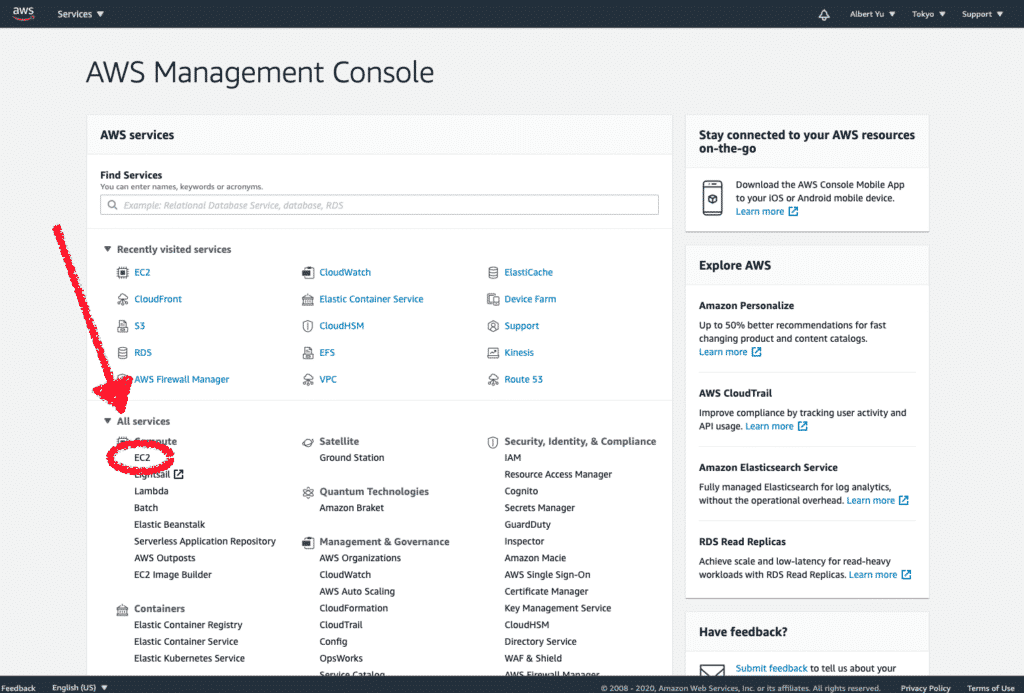This screenshot has height=693, width=1024.
Task: Open EC2 Image Builder
Action: (172, 575)
